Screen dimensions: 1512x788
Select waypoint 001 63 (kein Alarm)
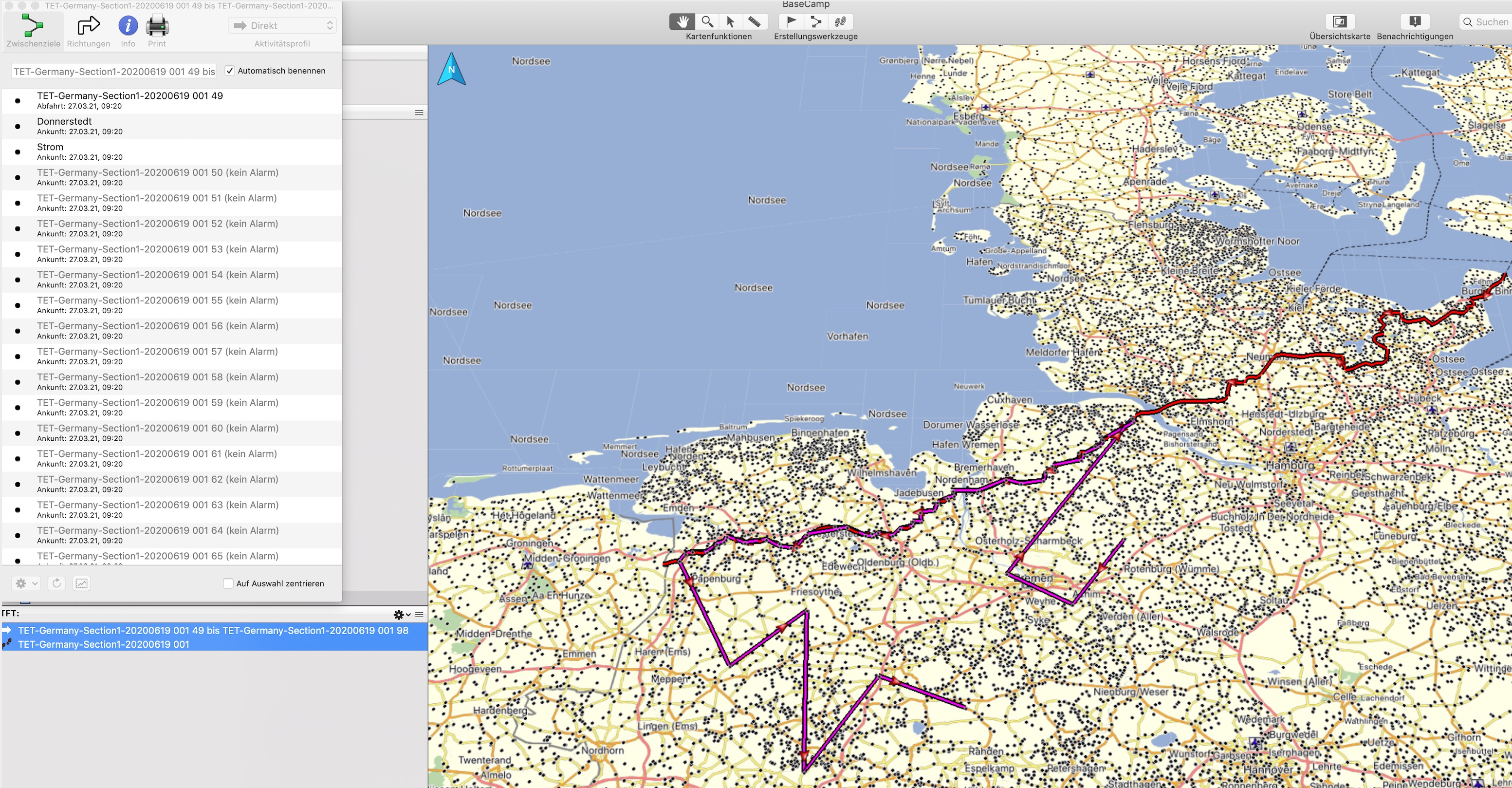point(171,509)
